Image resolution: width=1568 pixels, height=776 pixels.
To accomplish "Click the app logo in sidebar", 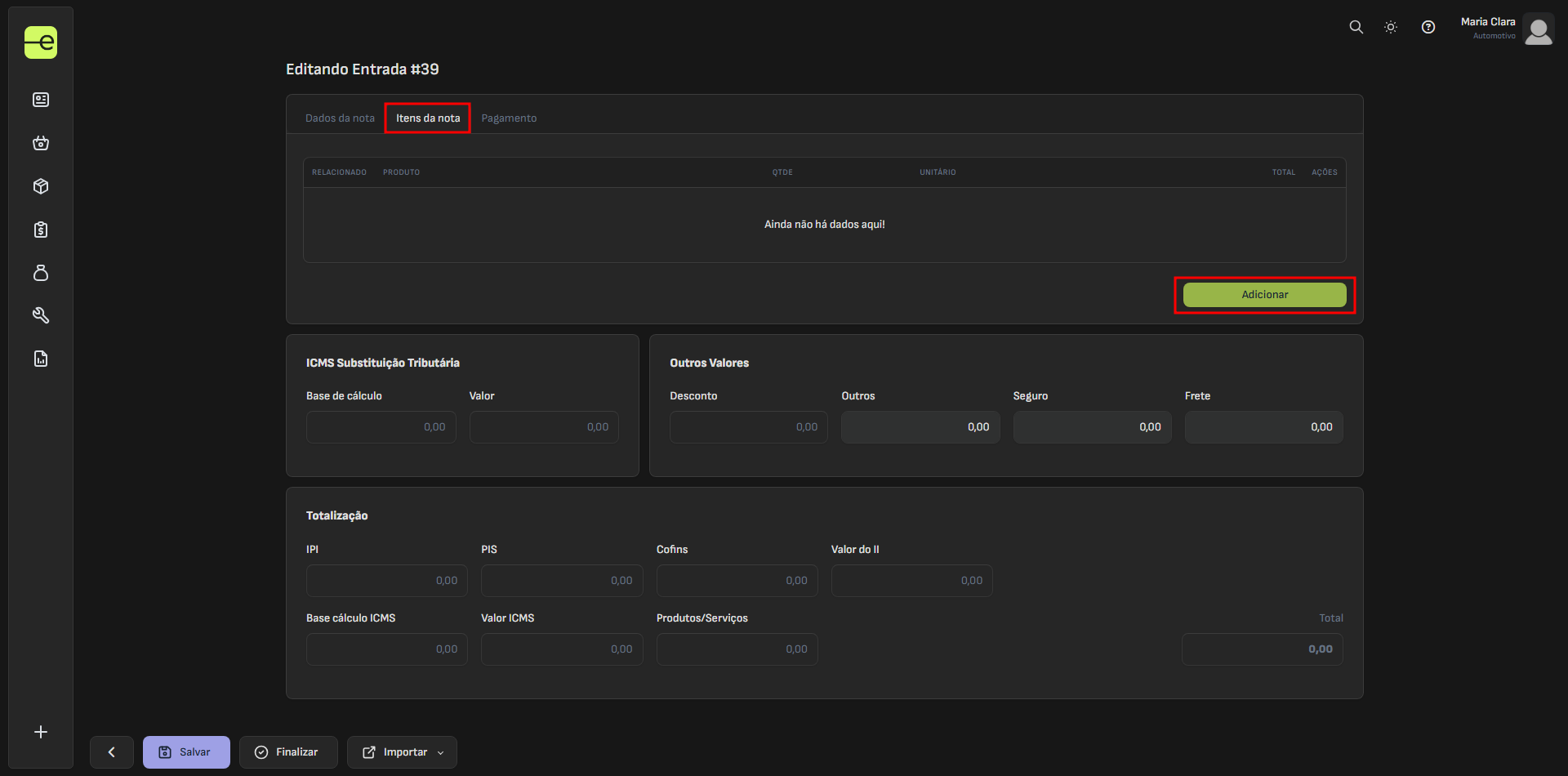I will pos(41,42).
